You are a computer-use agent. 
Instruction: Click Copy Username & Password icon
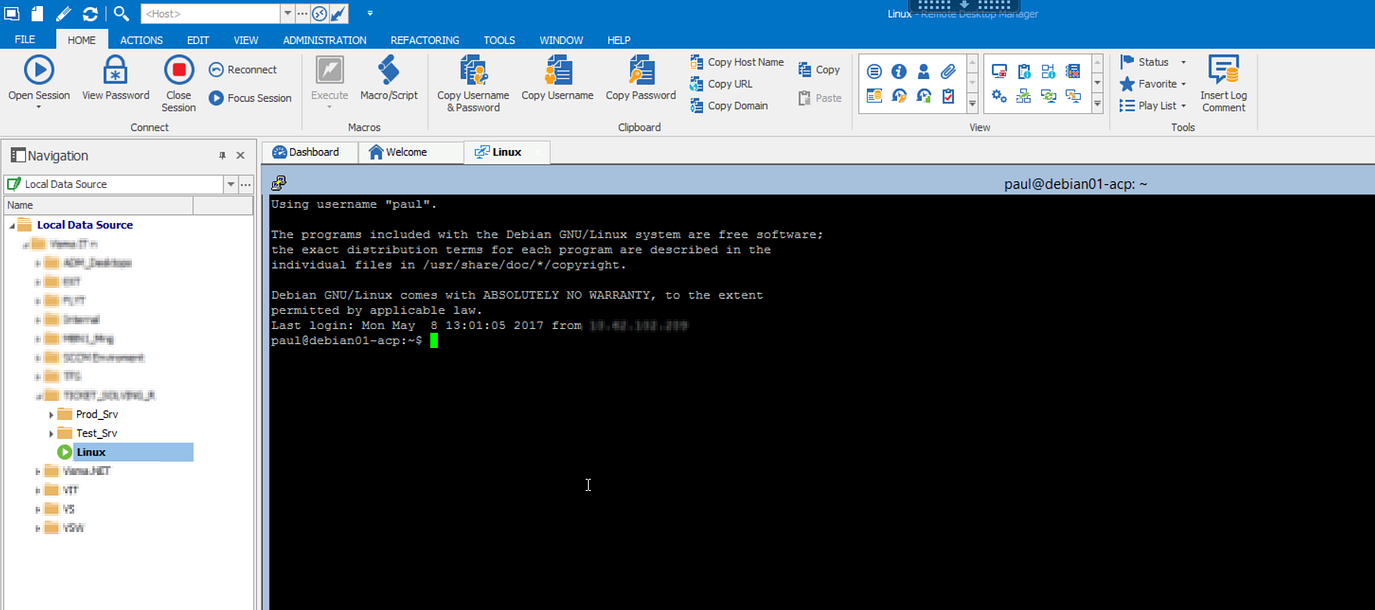pos(473,69)
